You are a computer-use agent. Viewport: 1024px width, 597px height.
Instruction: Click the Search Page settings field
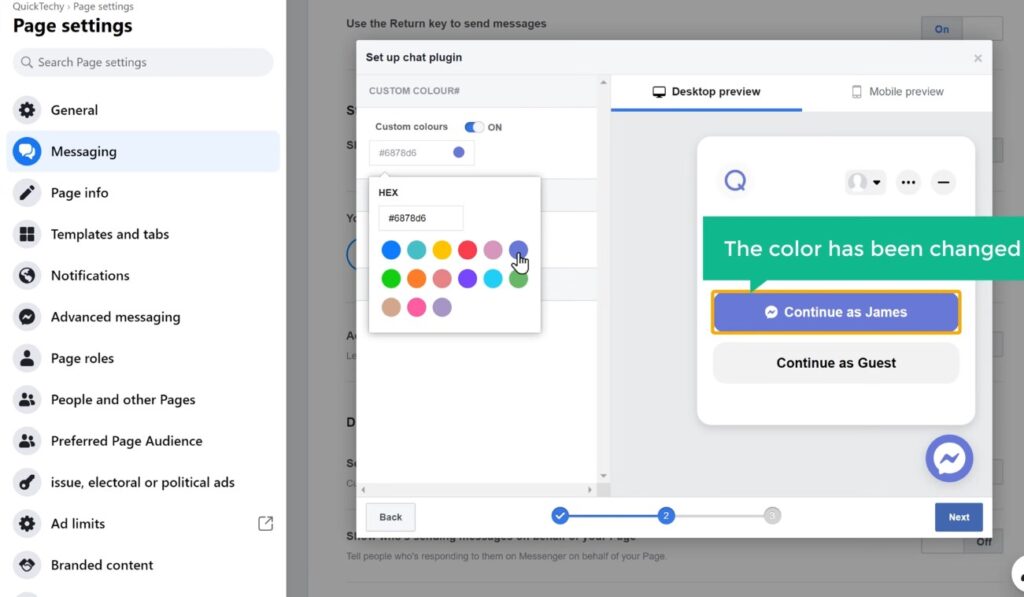143,62
